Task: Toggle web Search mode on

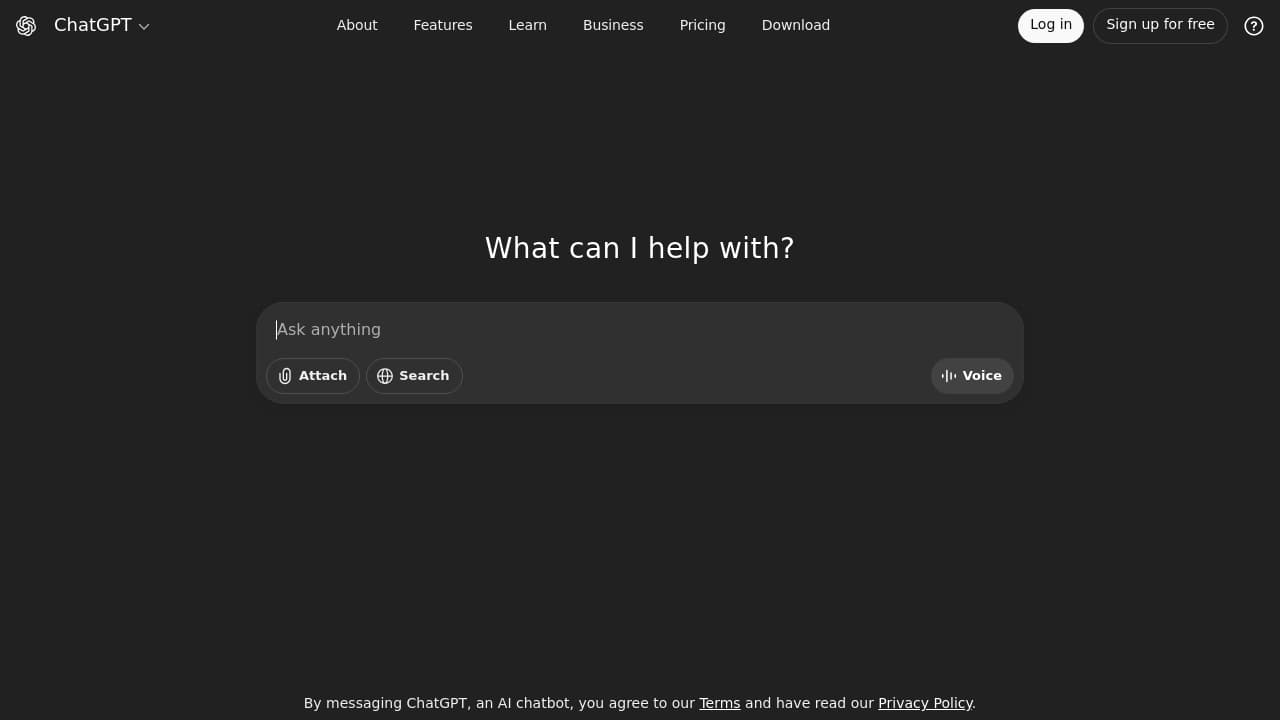Action: [414, 375]
